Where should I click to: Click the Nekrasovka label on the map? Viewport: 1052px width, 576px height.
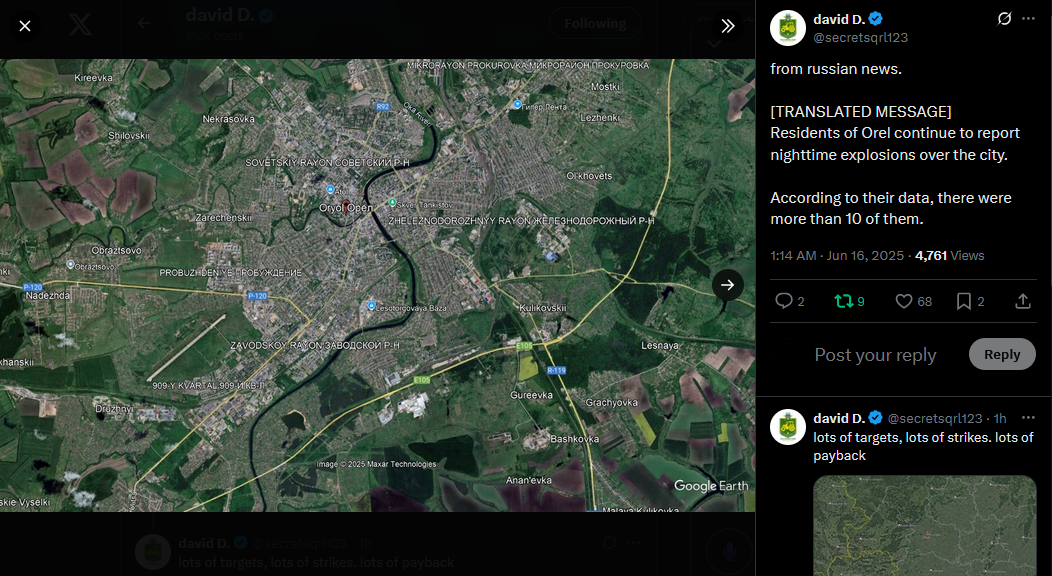229,119
